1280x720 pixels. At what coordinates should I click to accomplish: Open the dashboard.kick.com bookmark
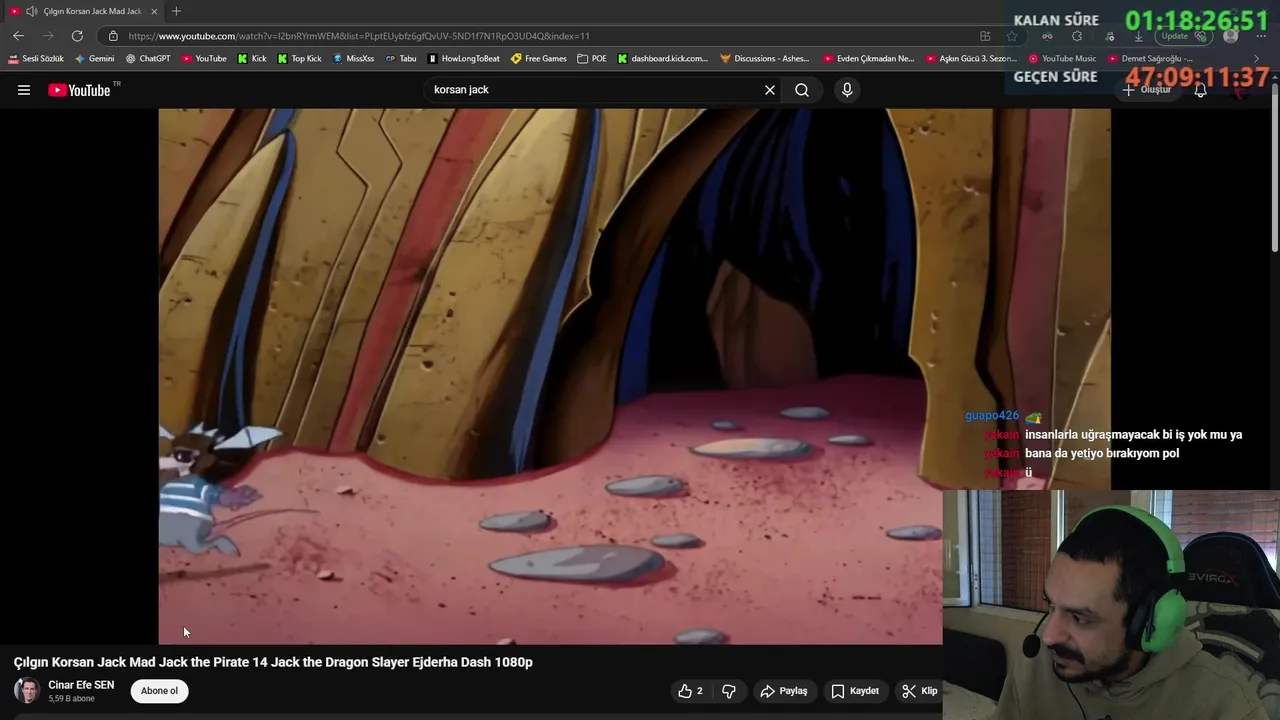tap(663, 59)
